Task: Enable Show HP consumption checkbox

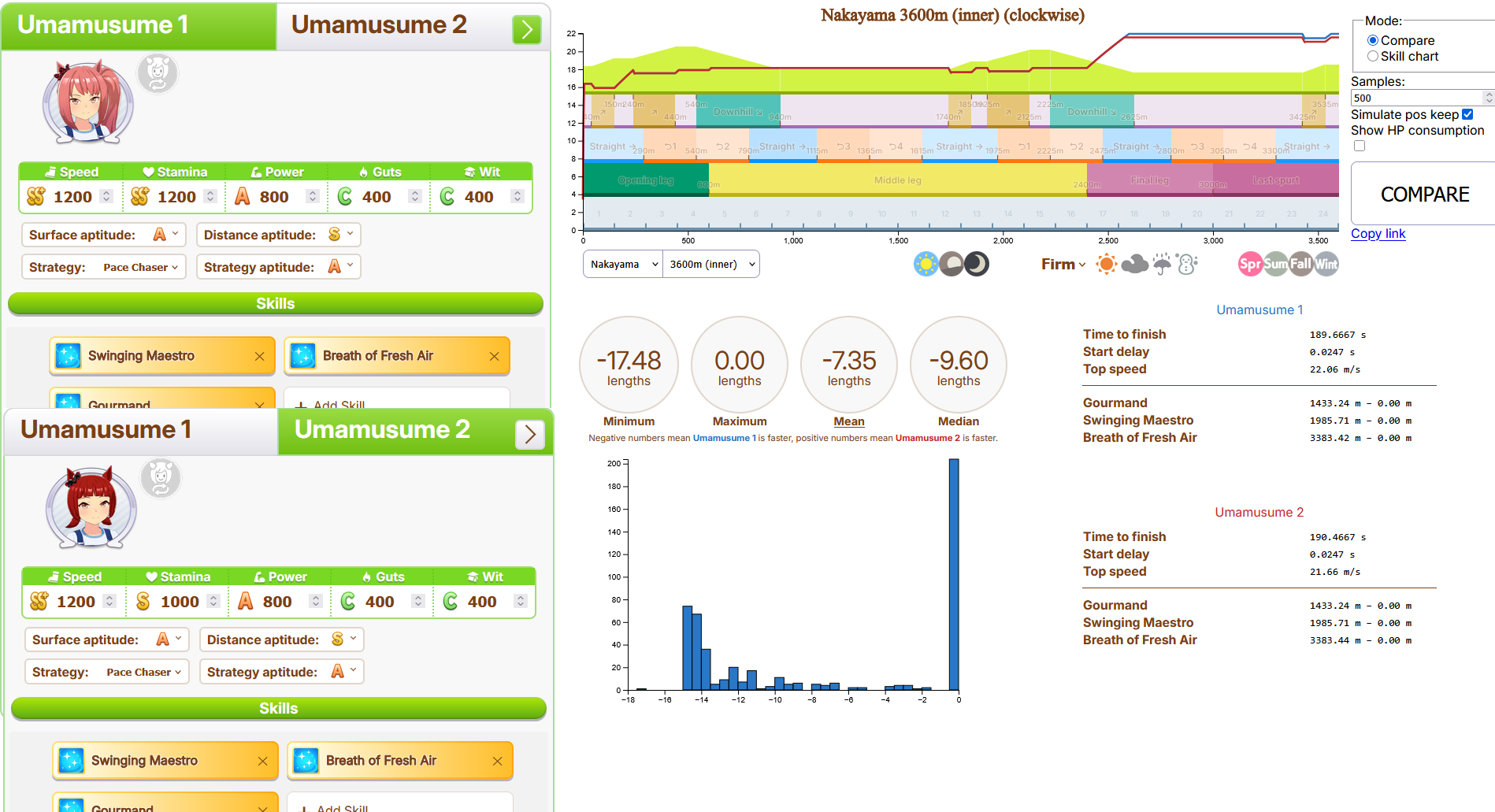Action: click(x=1360, y=146)
